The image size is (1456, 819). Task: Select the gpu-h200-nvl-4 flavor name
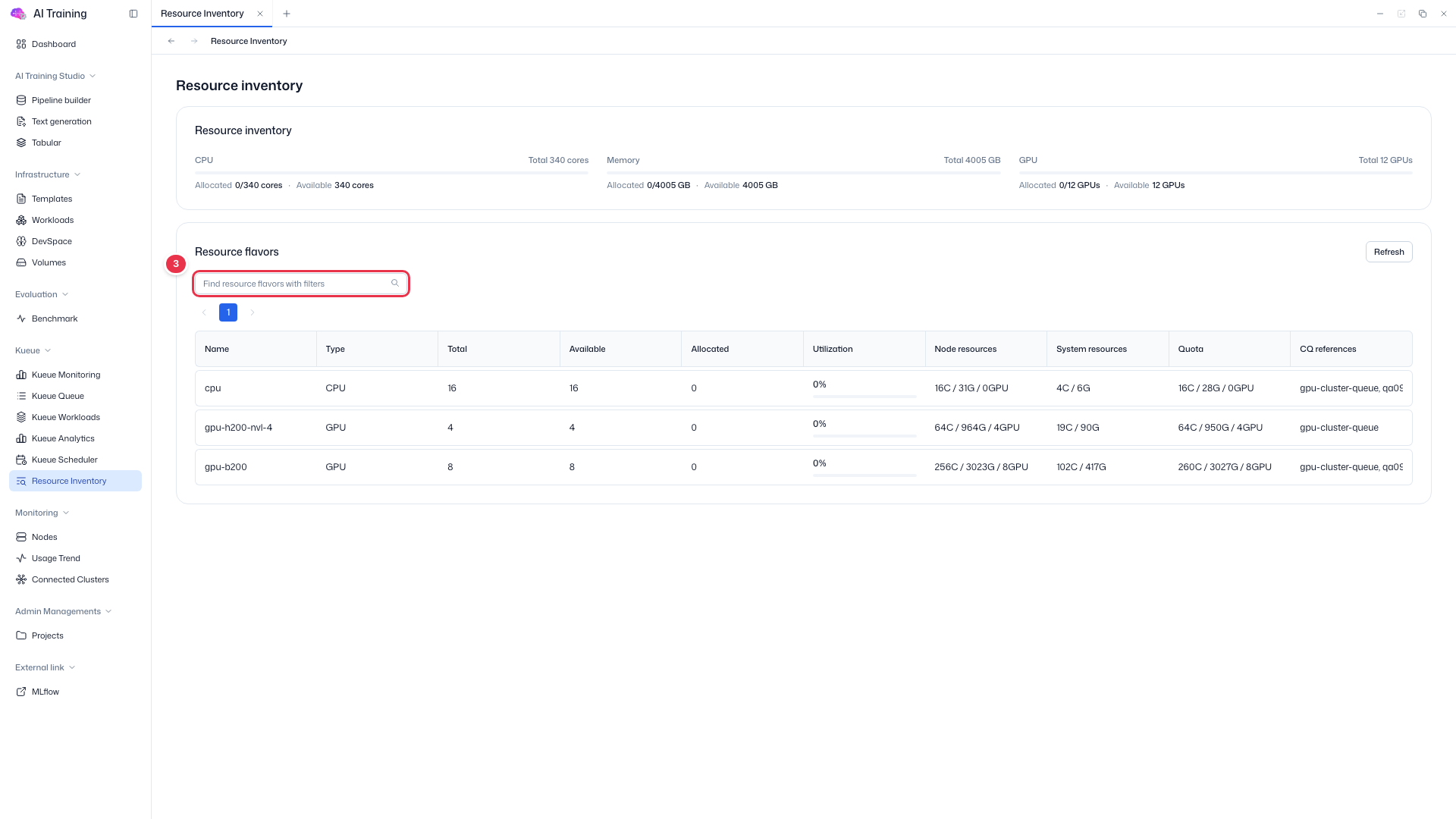(x=238, y=428)
